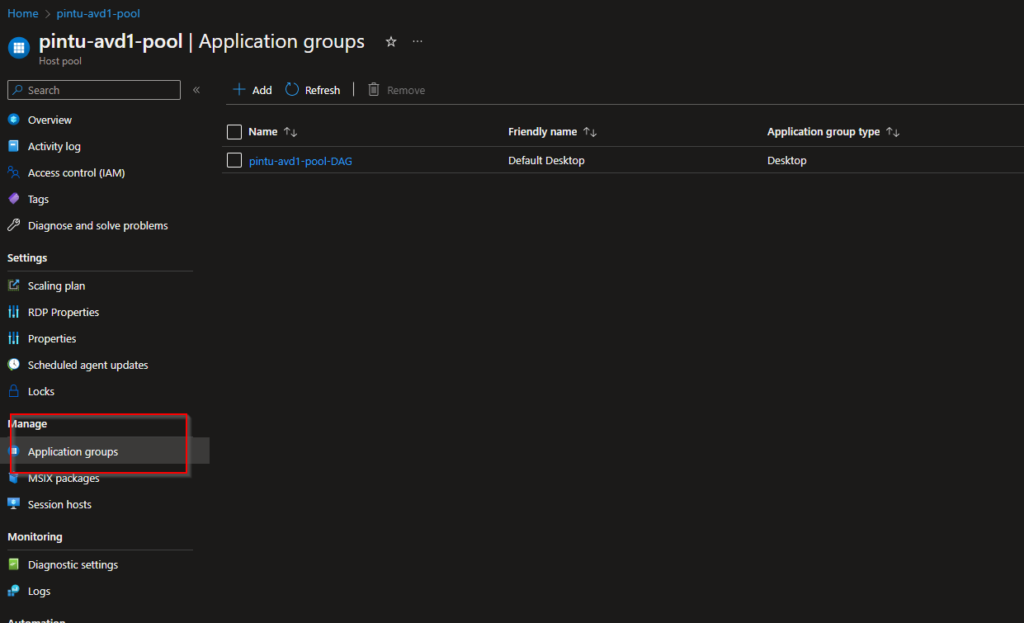Go to Session hosts
Viewport: 1024px width, 623px height.
tap(59, 504)
